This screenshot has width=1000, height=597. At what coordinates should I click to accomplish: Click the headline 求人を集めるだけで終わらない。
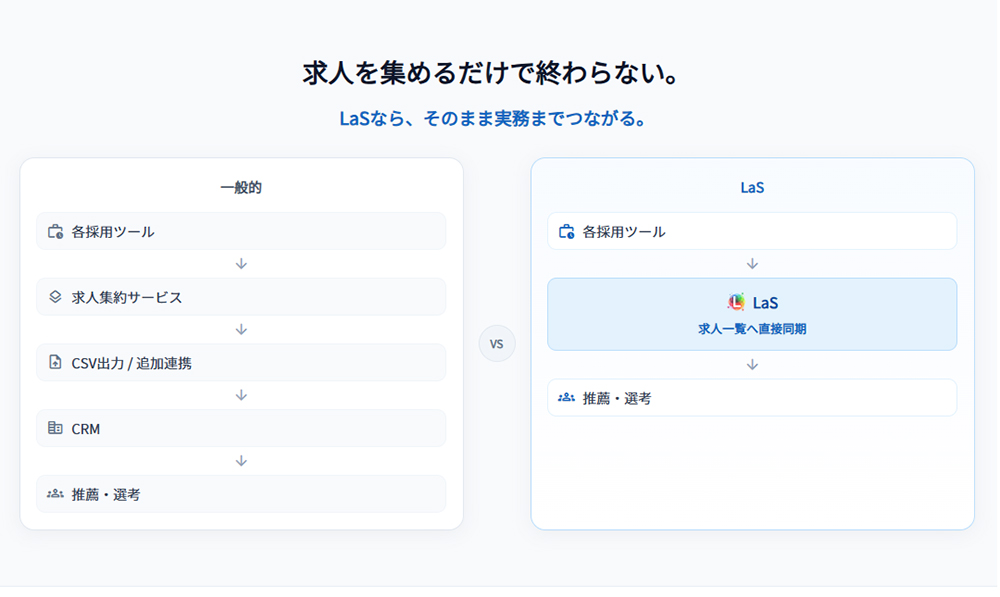pos(492,73)
